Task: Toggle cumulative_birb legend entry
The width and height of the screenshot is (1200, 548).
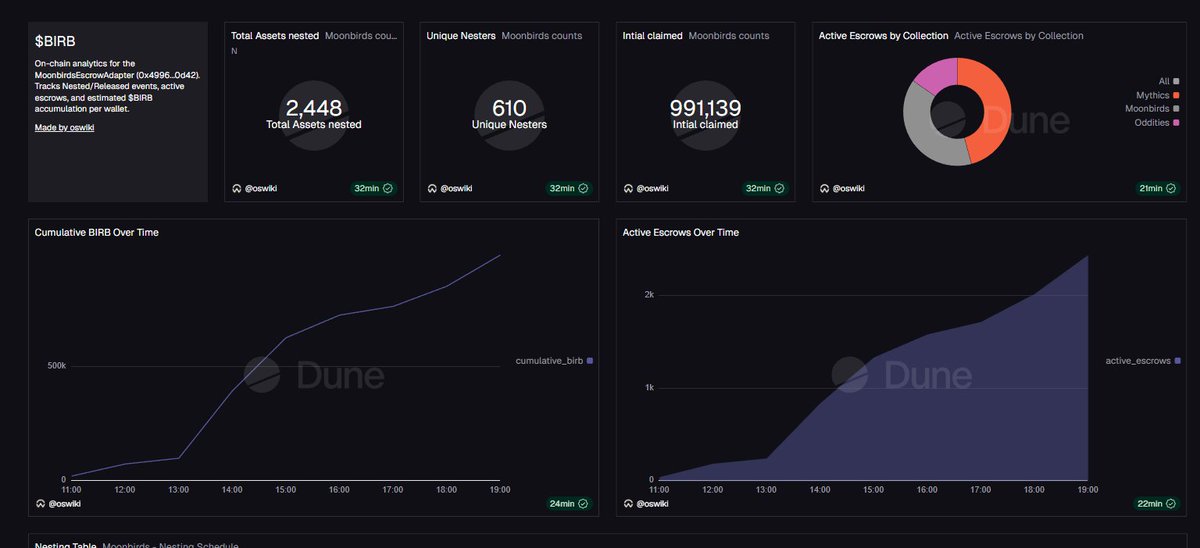Action: point(554,360)
